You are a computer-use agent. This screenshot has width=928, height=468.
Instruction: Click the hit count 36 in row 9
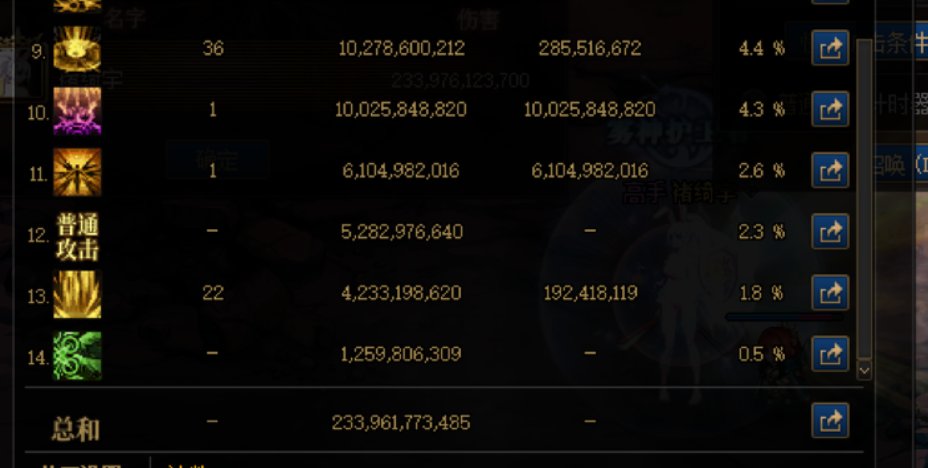point(212,48)
